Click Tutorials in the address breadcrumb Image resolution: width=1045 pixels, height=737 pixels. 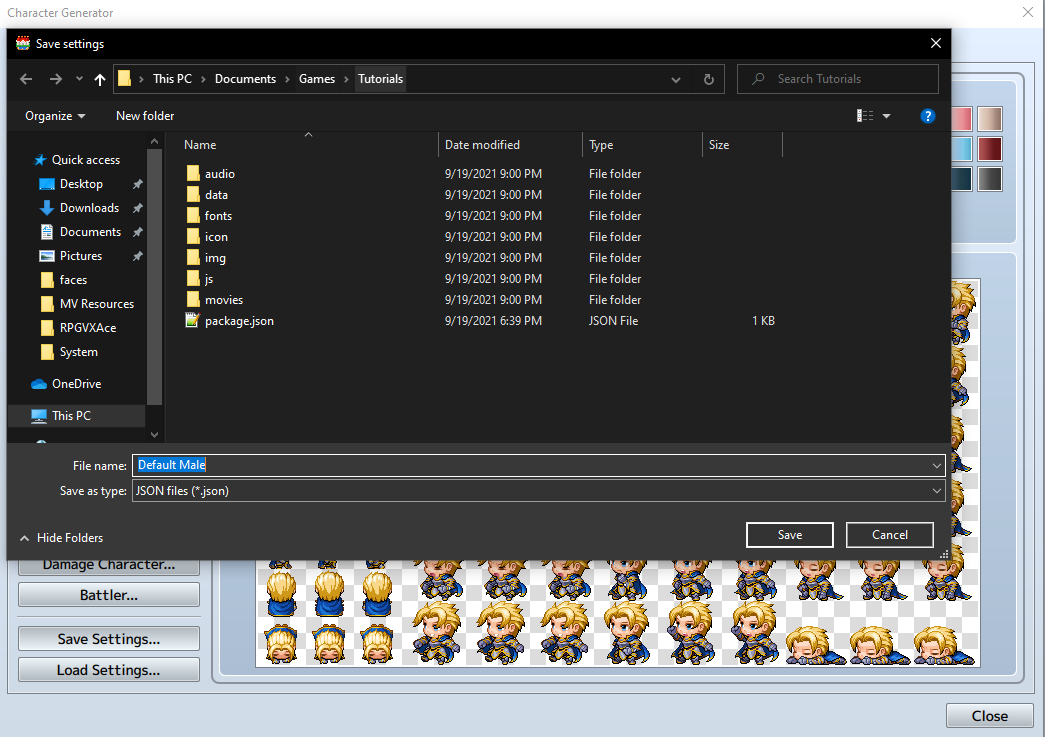click(381, 79)
